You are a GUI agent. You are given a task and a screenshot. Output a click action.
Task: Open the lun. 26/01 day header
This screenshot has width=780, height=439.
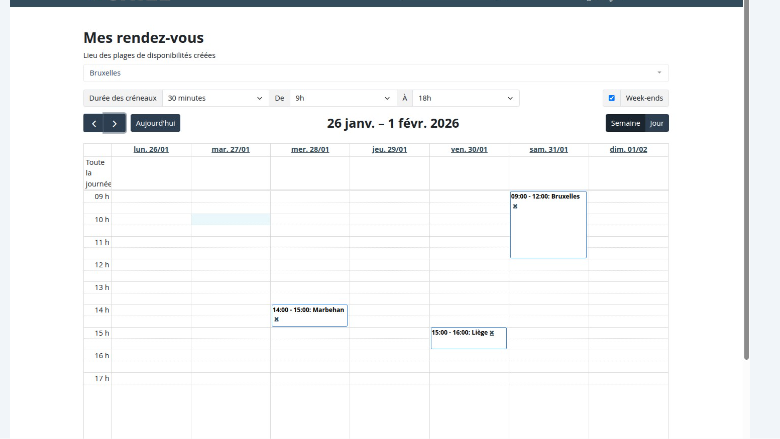pos(151,149)
